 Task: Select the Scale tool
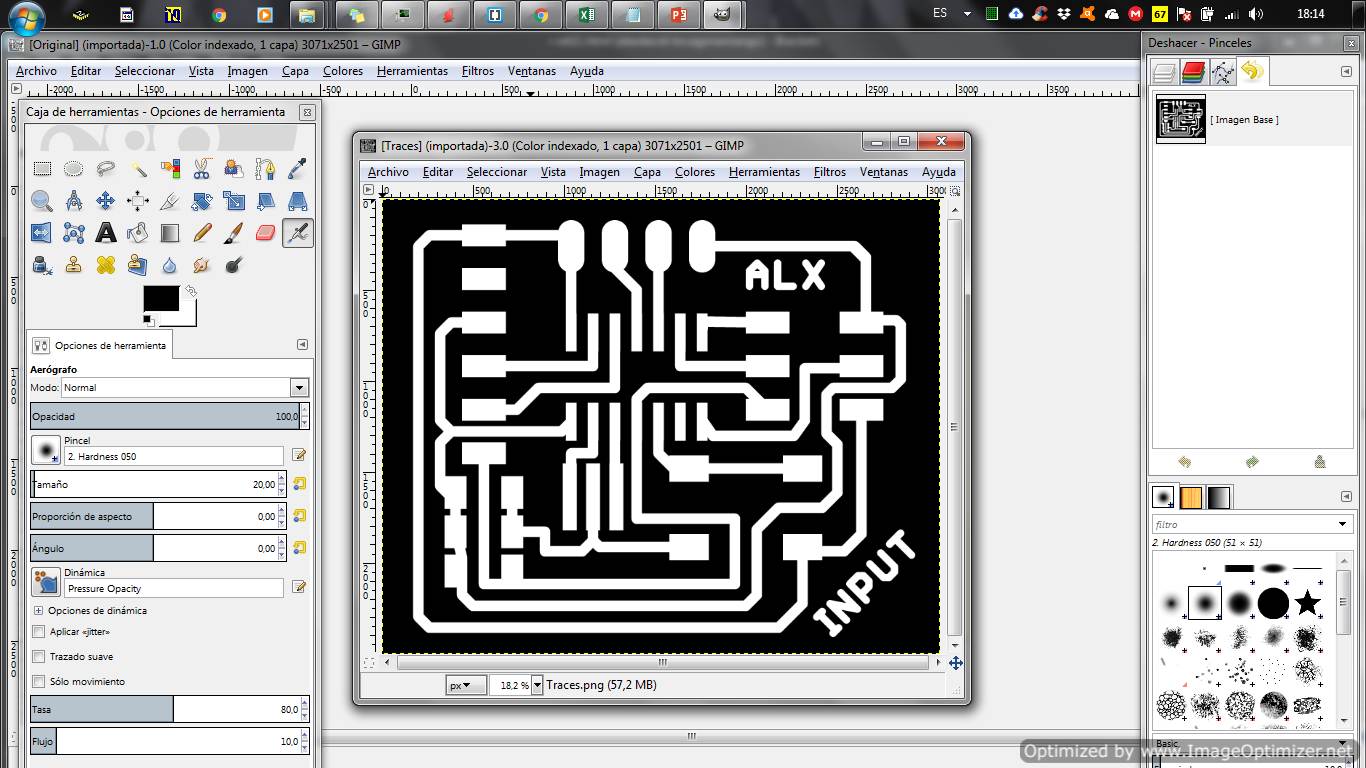coord(234,201)
